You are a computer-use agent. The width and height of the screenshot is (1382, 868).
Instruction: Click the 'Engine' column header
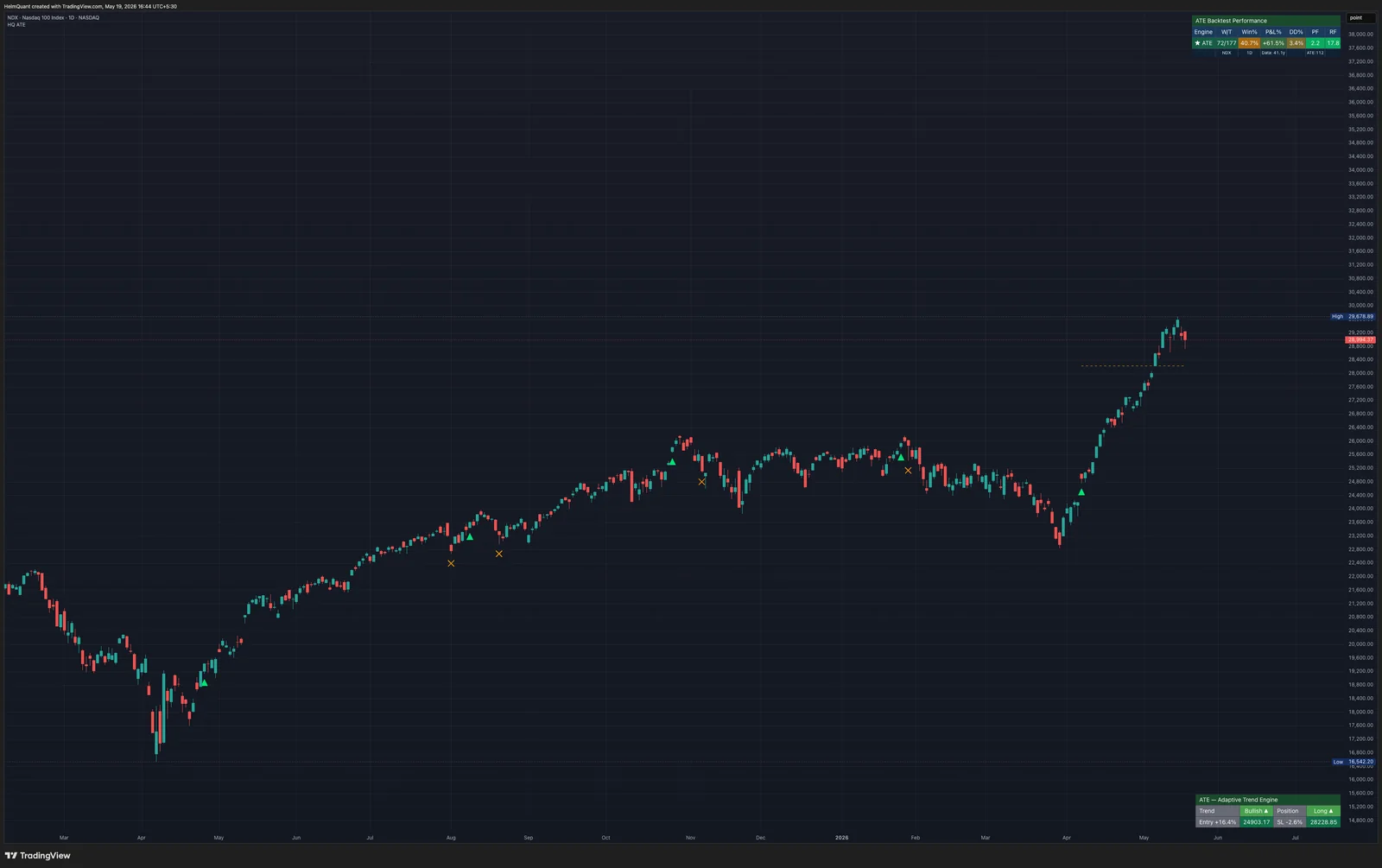(1203, 32)
